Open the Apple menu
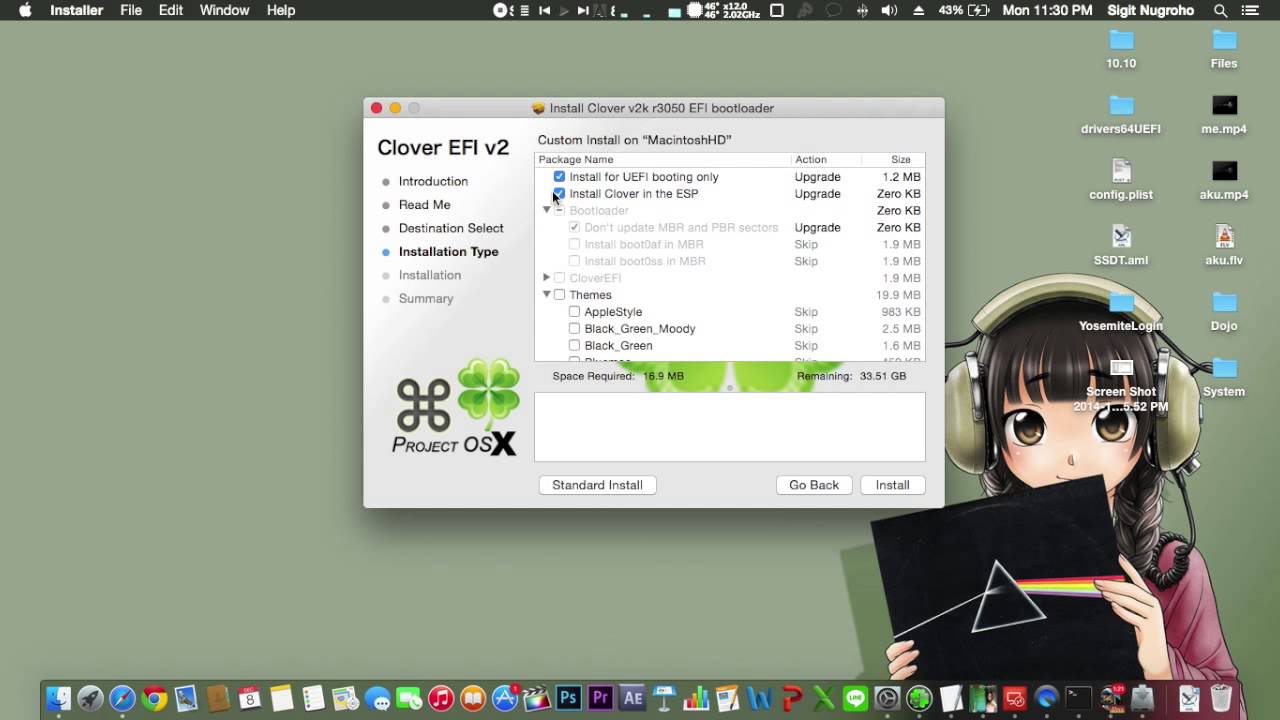Image resolution: width=1280 pixels, height=720 pixels. [x=25, y=10]
